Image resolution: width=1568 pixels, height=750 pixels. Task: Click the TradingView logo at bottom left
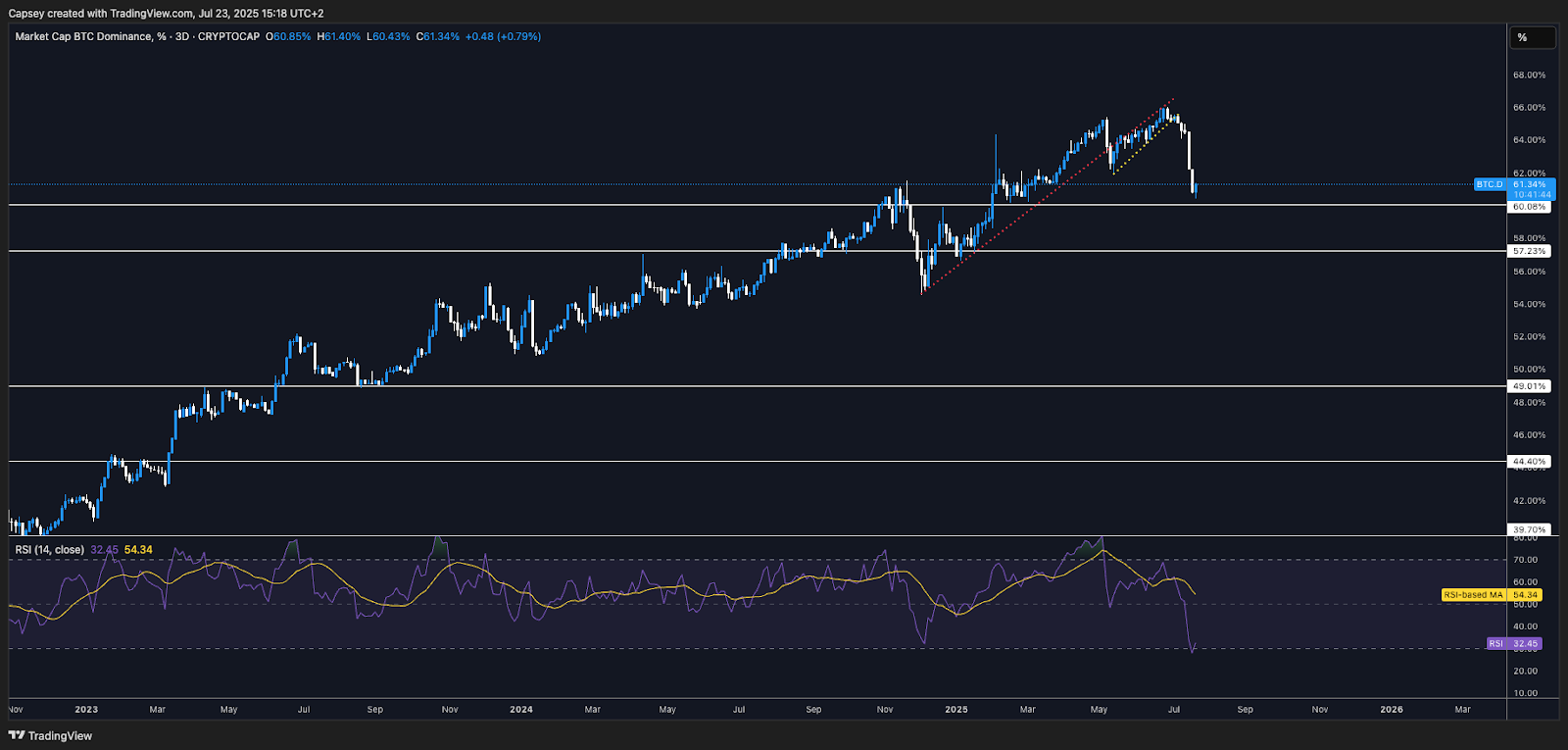tap(50, 735)
